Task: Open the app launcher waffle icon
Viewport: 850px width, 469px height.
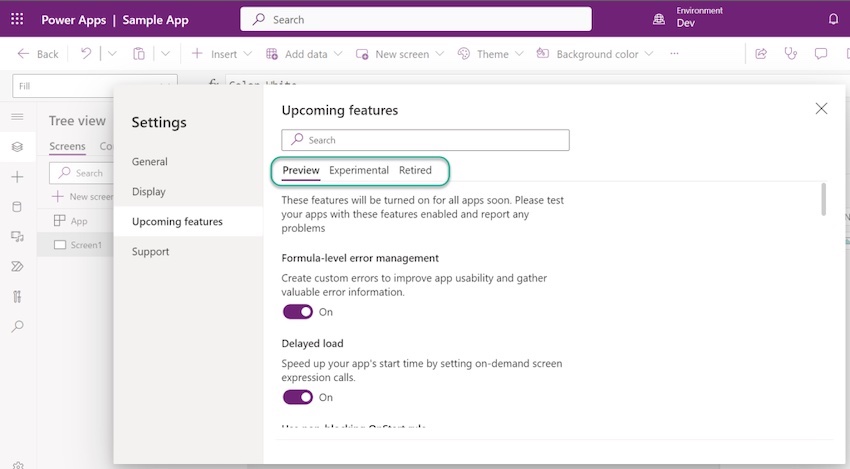Action: (17, 19)
